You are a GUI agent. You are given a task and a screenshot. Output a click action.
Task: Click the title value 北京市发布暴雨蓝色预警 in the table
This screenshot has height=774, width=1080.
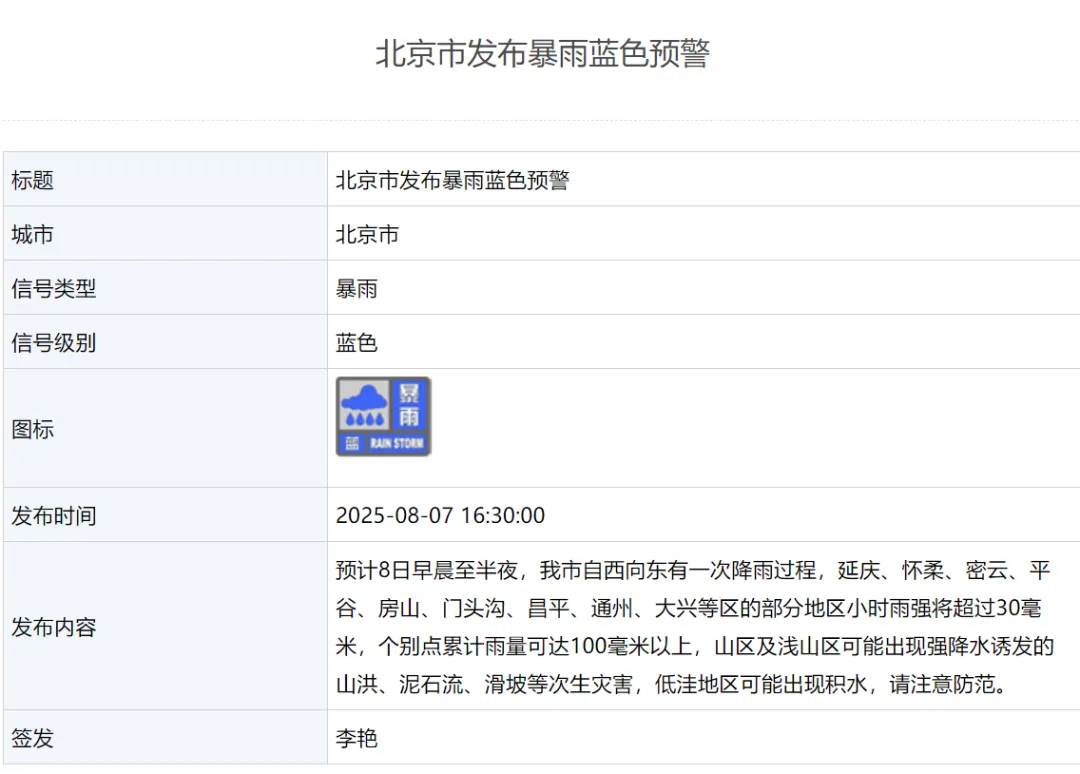(452, 180)
